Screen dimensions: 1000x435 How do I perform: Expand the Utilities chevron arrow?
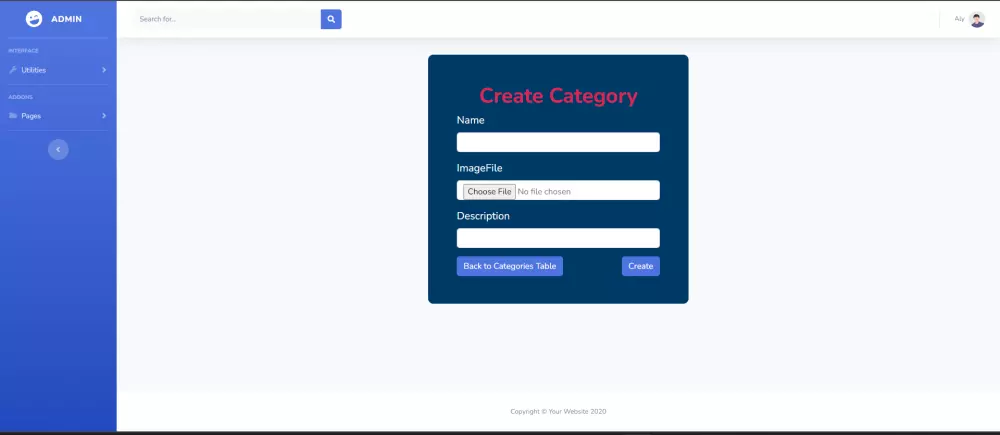coord(104,70)
